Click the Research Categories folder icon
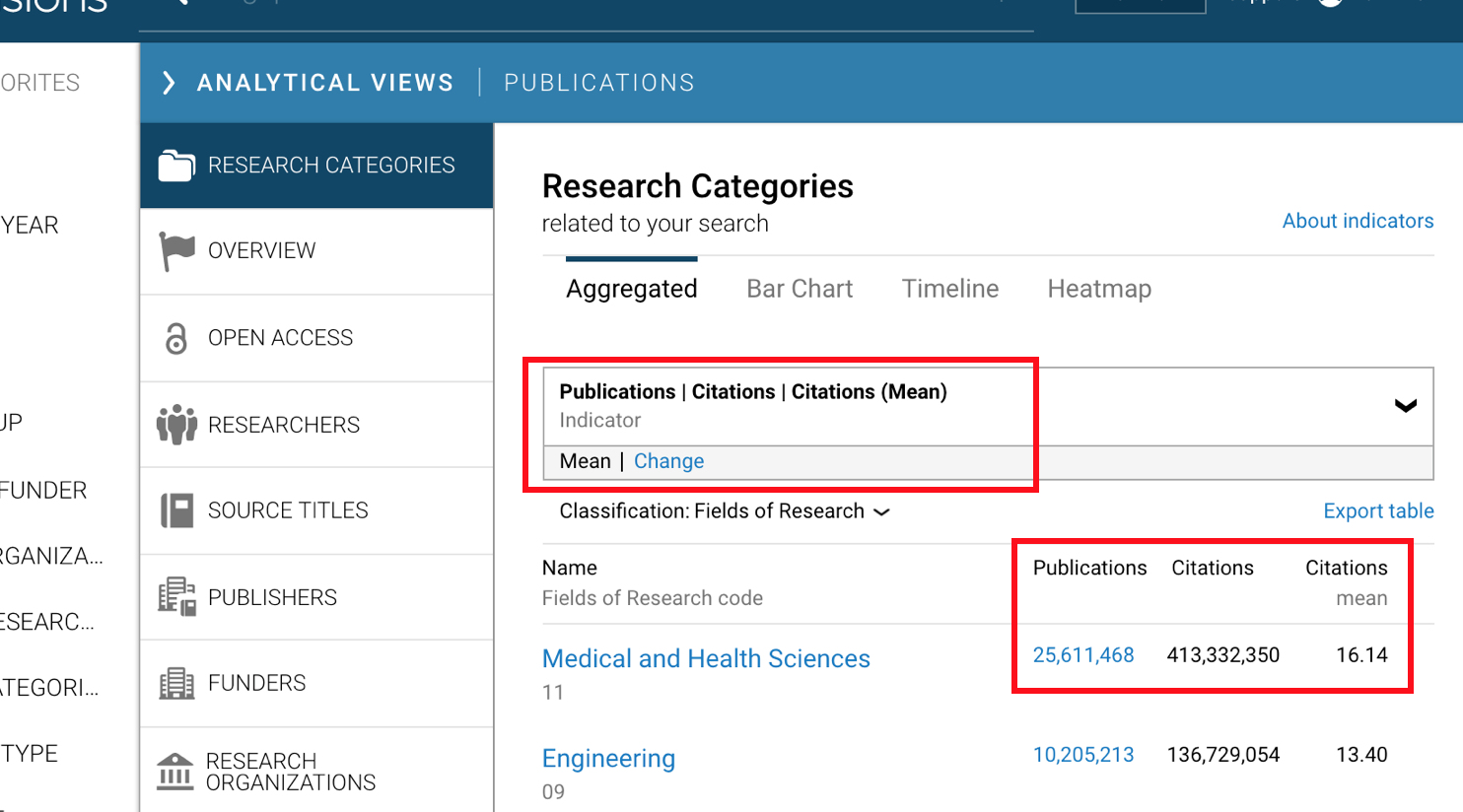The width and height of the screenshot is (1463, 812). (x=176, y=166)
